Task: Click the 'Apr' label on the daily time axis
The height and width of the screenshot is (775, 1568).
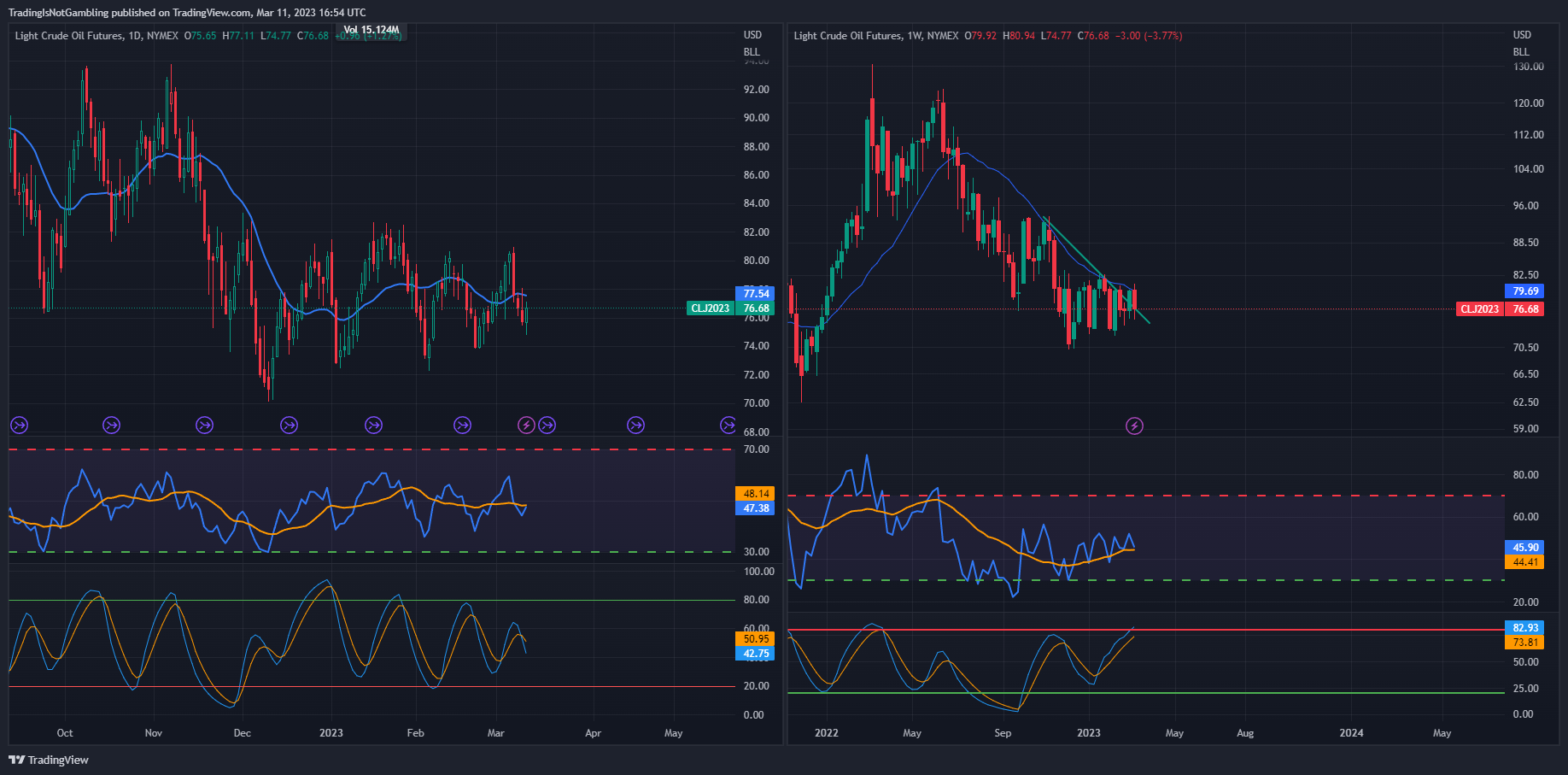Action: pyautogui.click(x=594, y=733)
